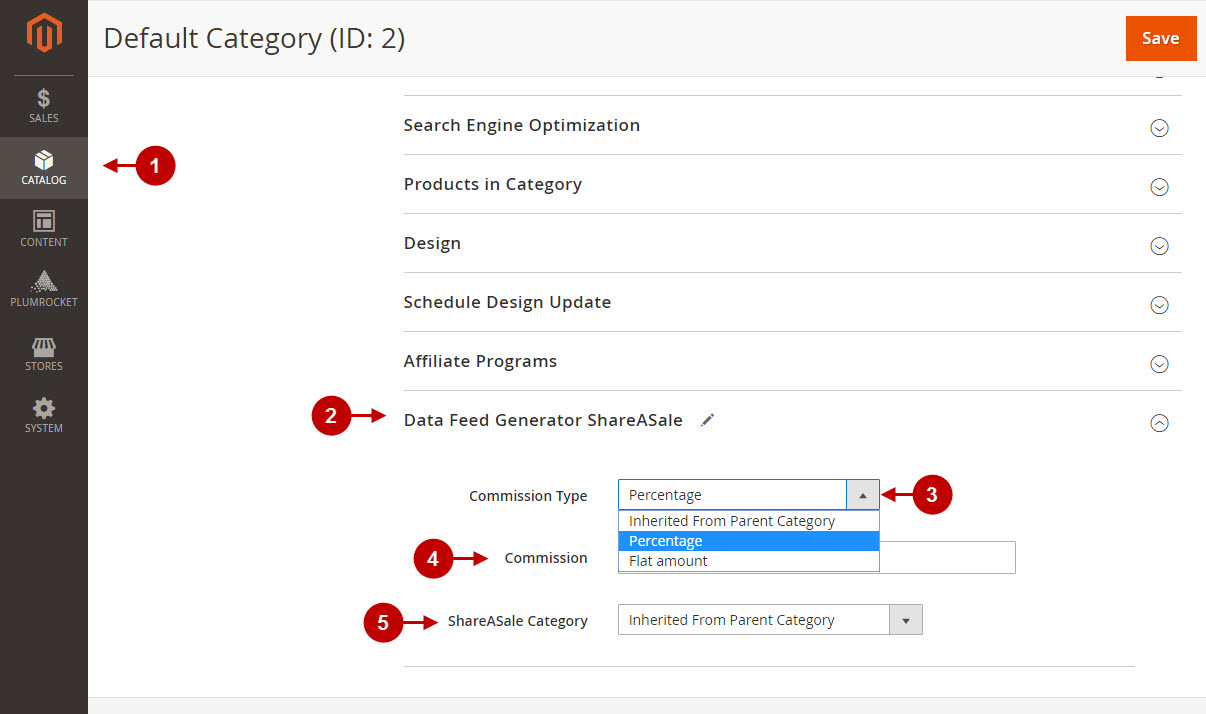The width and height of the screenshot is (1206, 714).
Task: Click the Affiliate Programs heading
Action: 480,361
